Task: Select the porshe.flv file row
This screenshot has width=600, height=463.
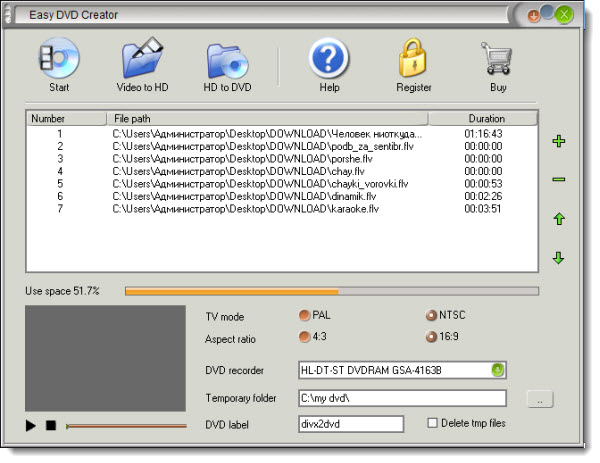Action: tap(282, 159)
